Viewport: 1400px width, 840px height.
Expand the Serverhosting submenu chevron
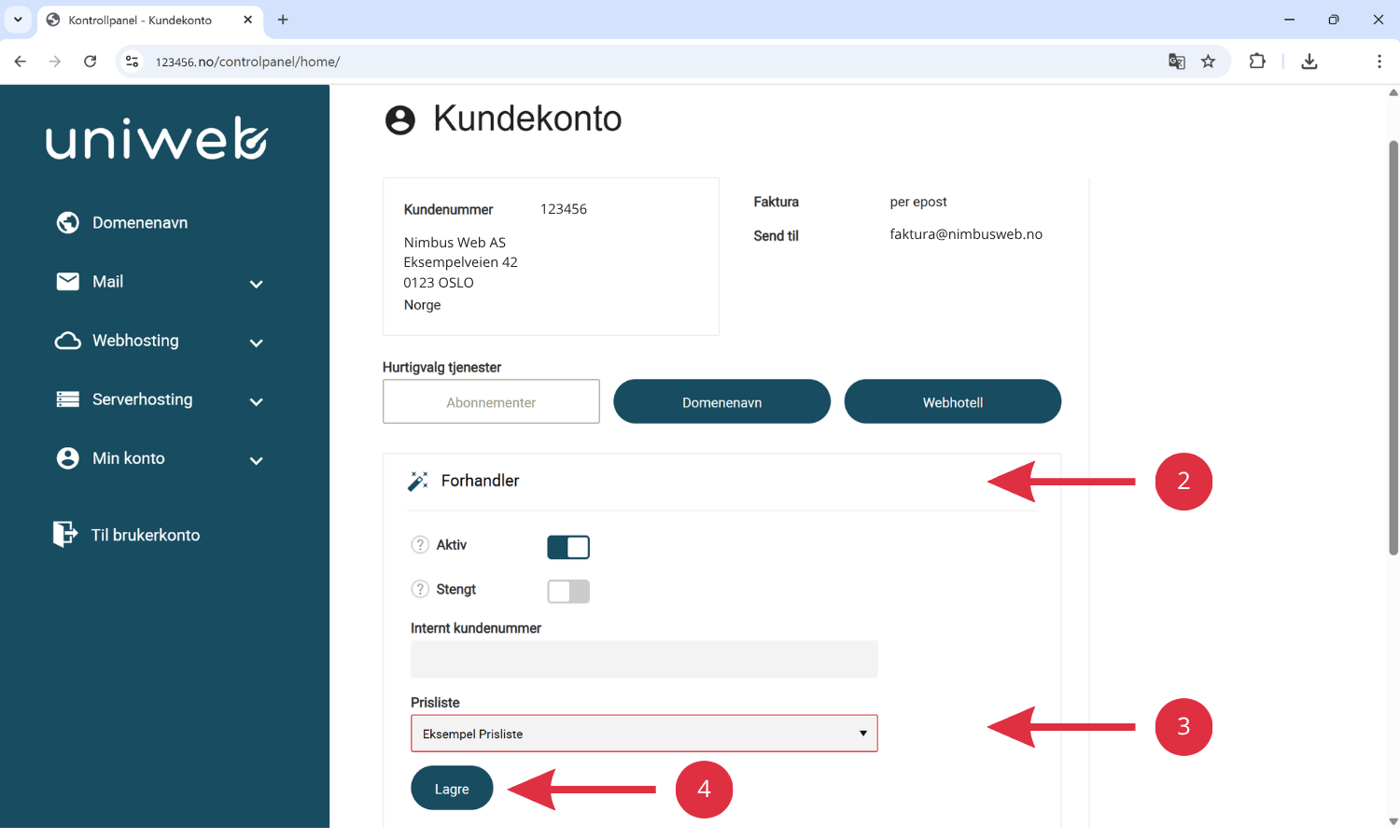point(257,401)
